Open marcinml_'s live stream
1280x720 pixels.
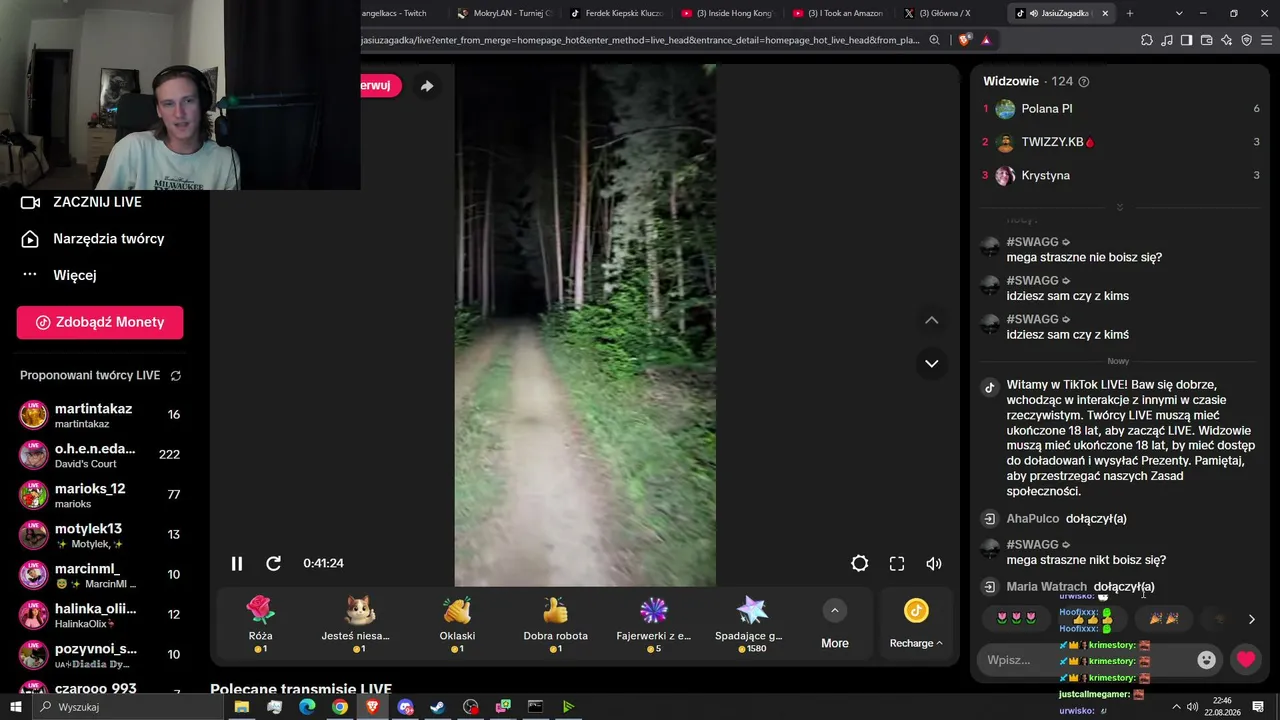point(100,575)
